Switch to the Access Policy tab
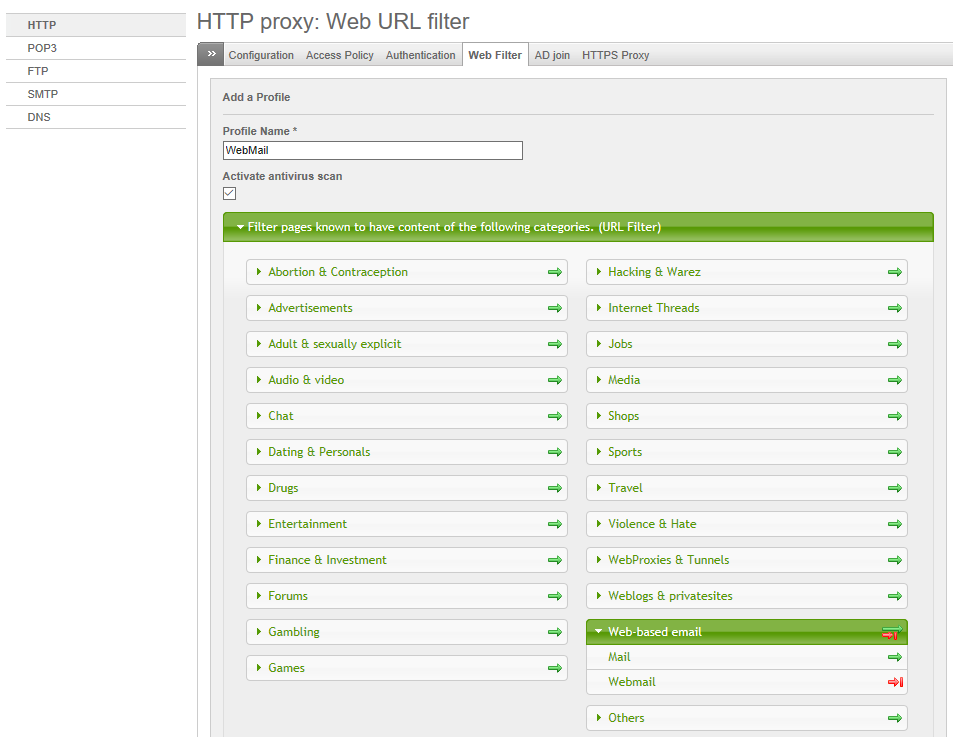The image size is (953, 737). (339, 55)
